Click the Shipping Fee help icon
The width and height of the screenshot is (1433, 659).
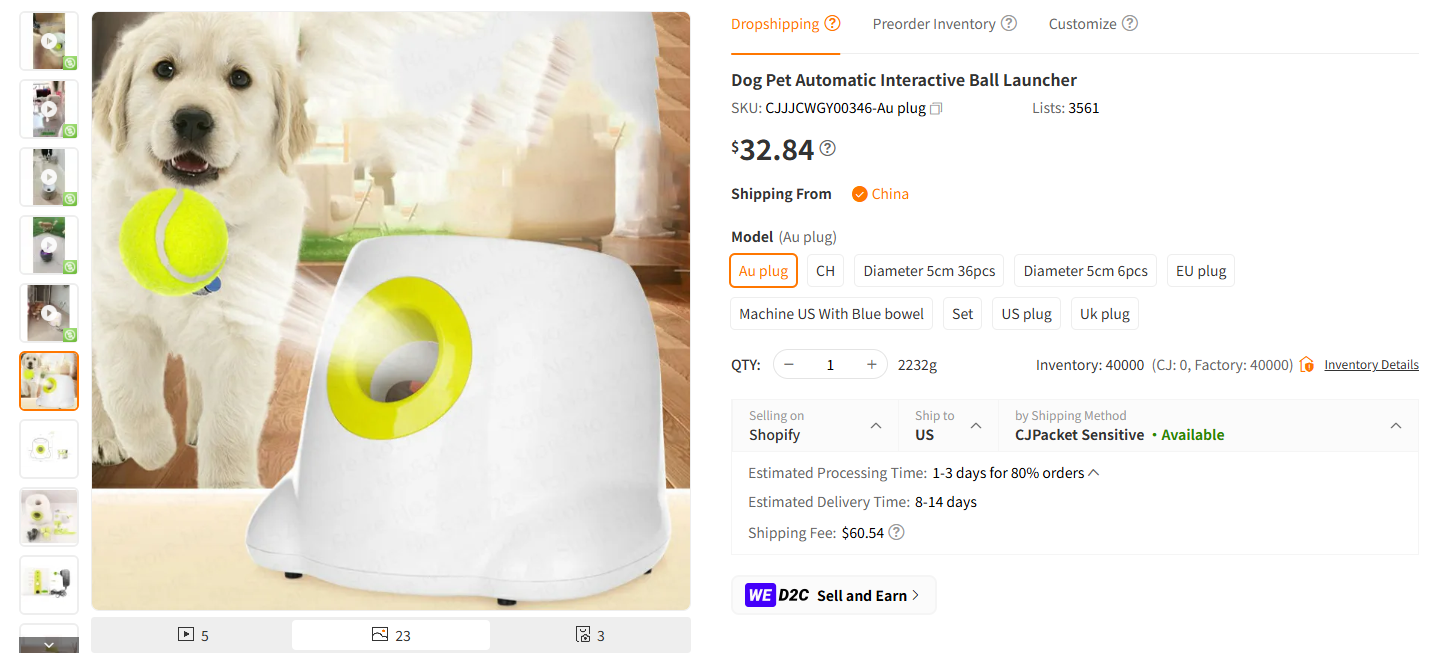897,533
